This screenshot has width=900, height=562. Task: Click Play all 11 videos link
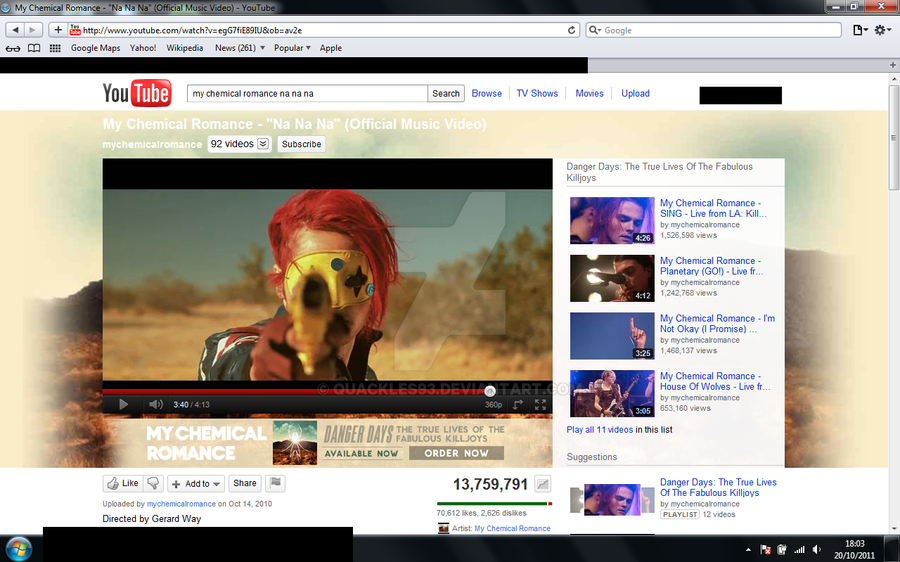600,429
